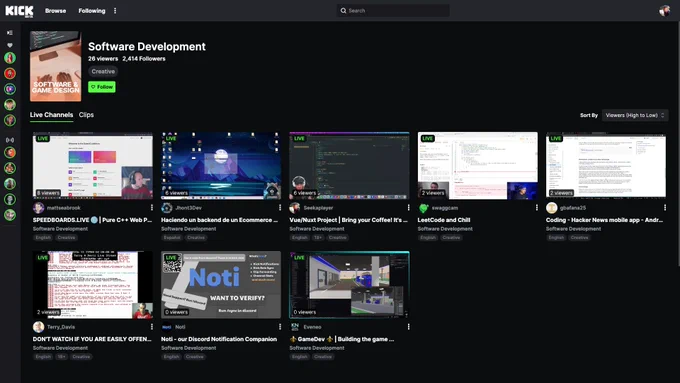The height and width of the screenshot is (383, 680).
Task: Click the heart icon in the sidebar
Action: (x=10, y=45)
